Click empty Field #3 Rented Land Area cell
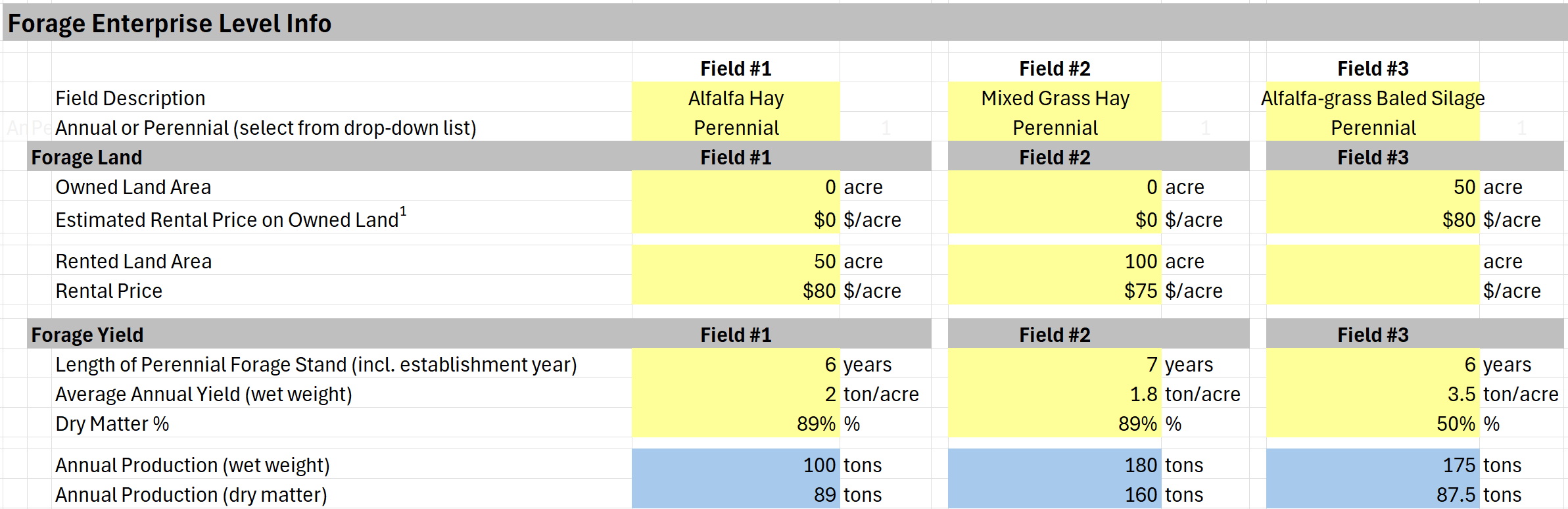 tap(1373, 261)
